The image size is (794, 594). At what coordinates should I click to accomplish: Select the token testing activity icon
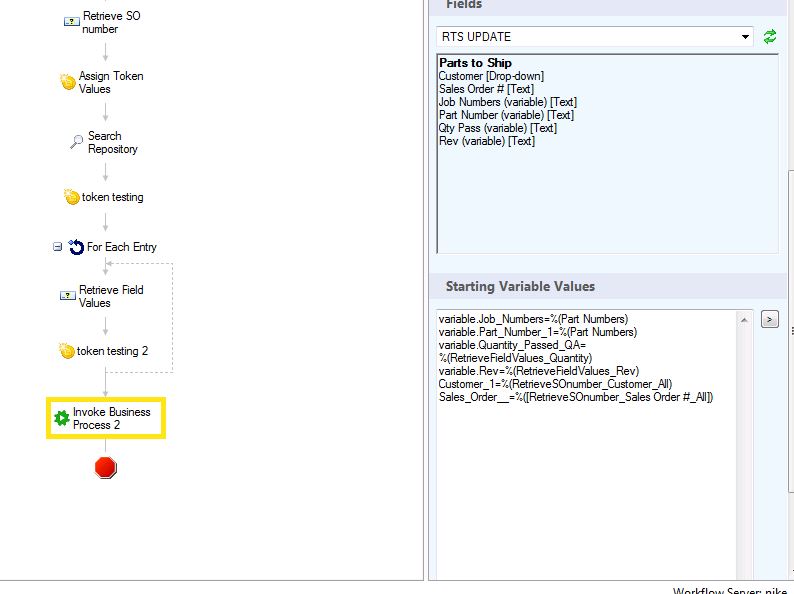pos(71,196)
